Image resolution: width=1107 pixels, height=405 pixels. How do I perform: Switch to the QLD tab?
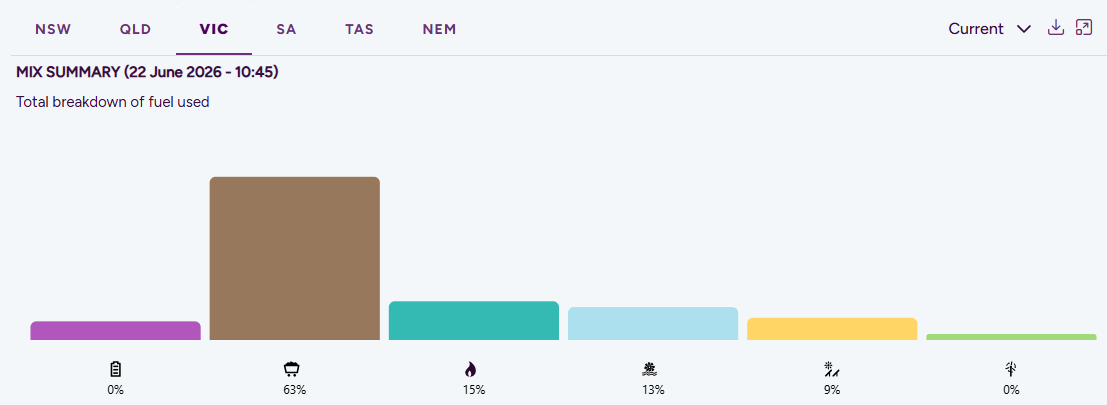point(136,30)
